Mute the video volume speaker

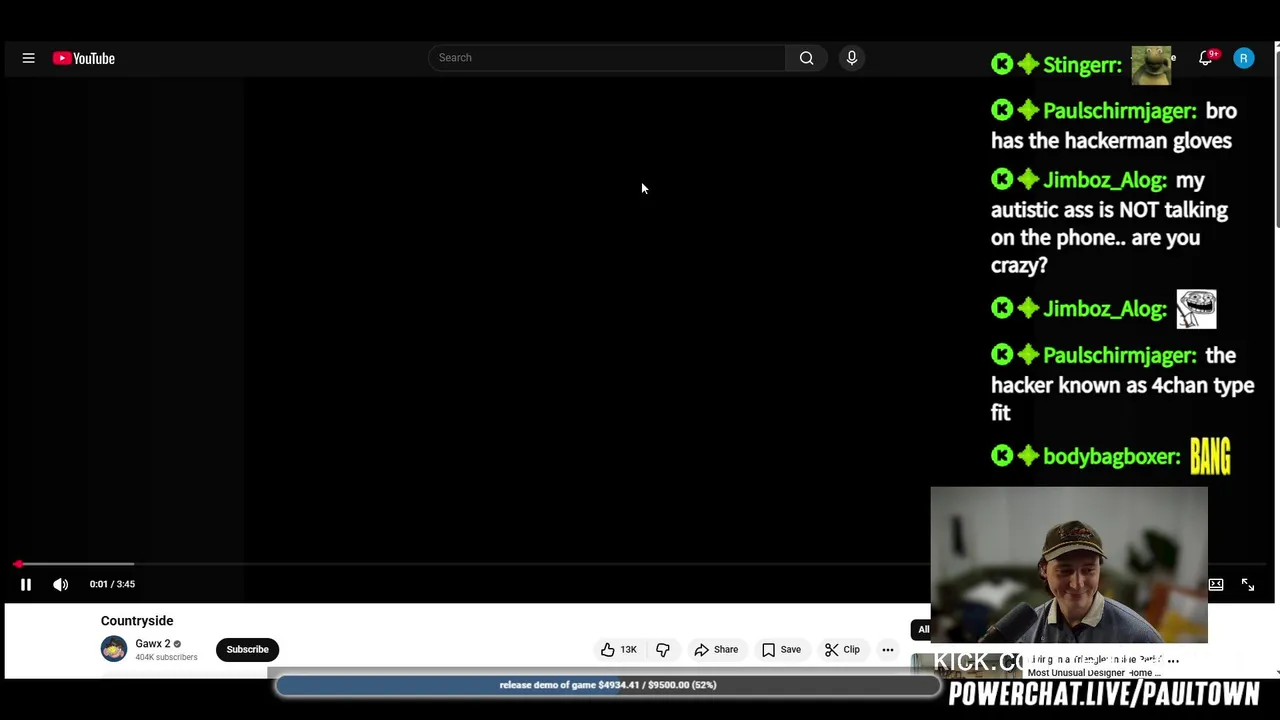(61, 584)
